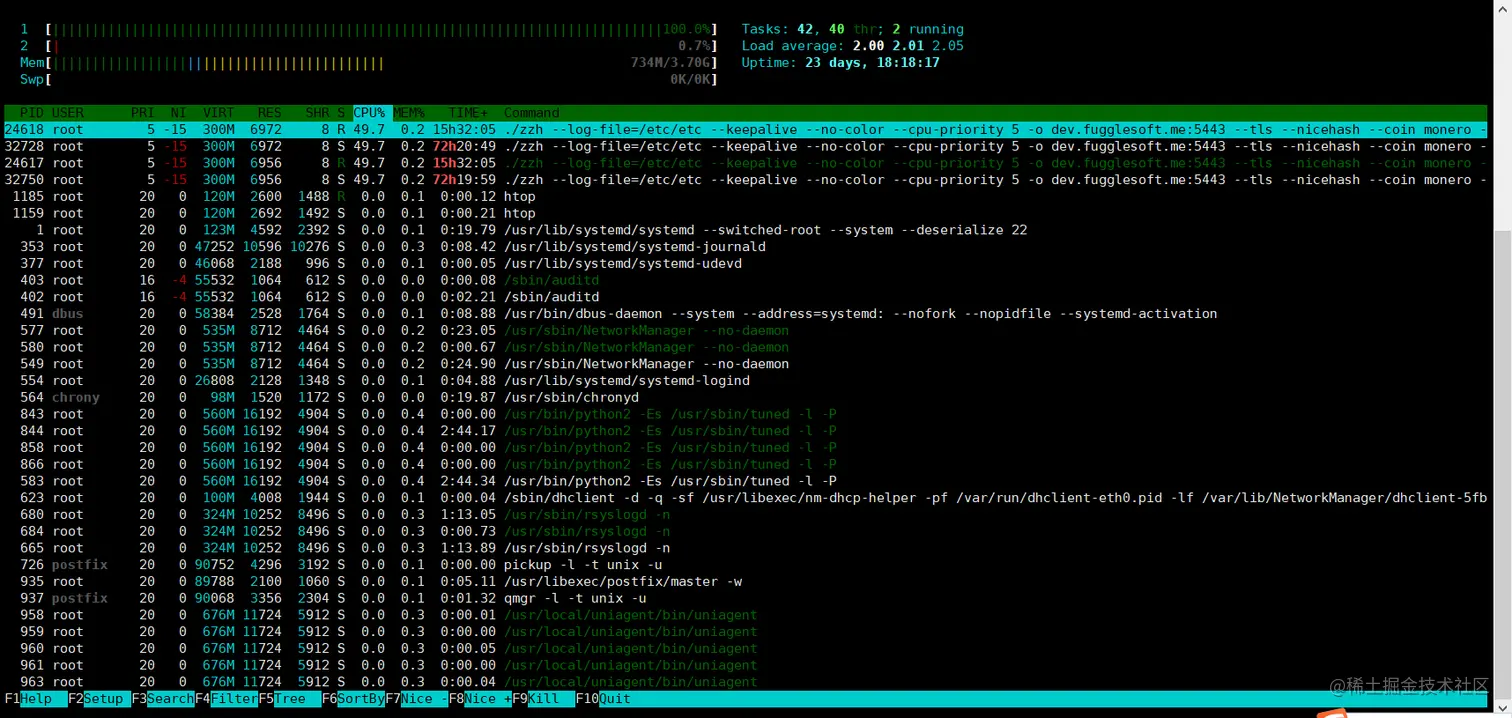Select zzh process row PID 32728
Screen dimensions: 1512x718
coord(746,146)
